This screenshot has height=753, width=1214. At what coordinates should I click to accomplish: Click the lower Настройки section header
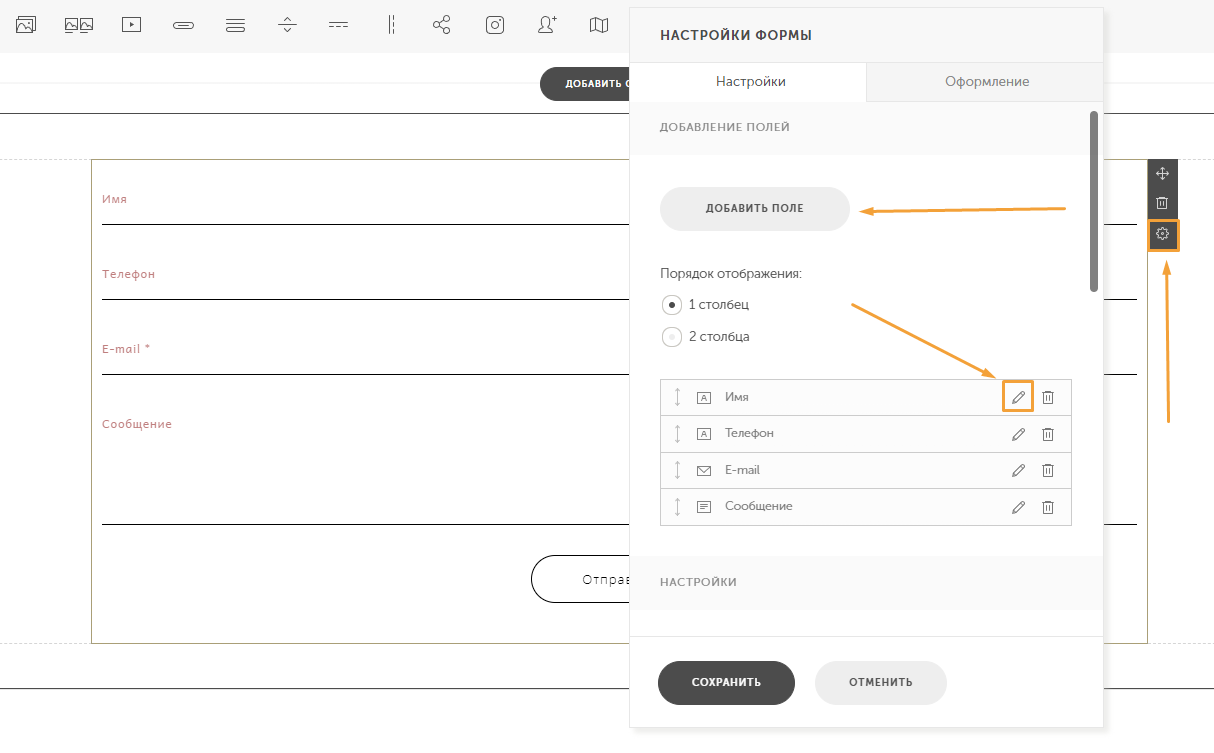[698, 582]
